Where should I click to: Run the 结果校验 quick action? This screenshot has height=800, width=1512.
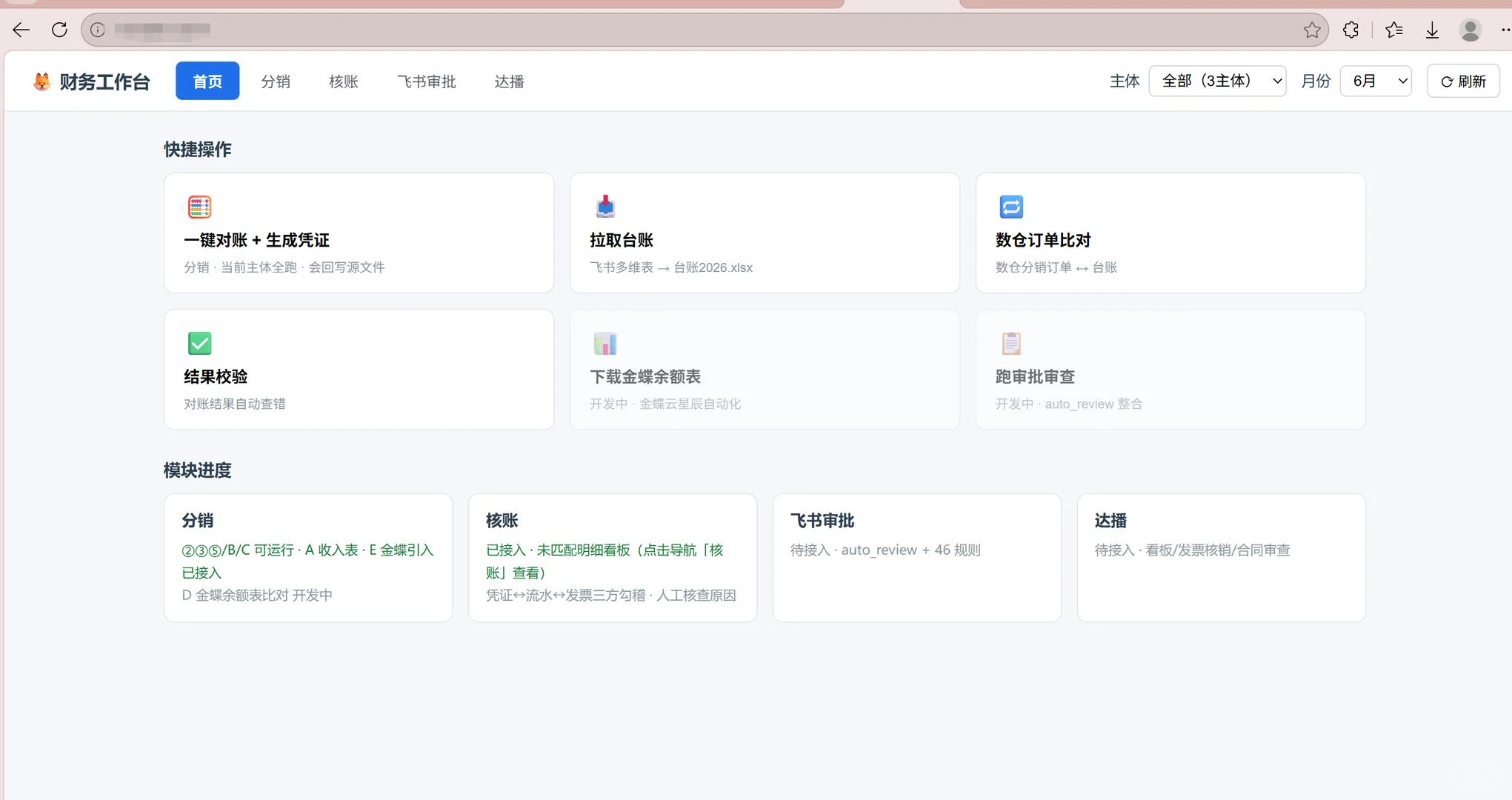pyautogui.click(x=359, y=369)
